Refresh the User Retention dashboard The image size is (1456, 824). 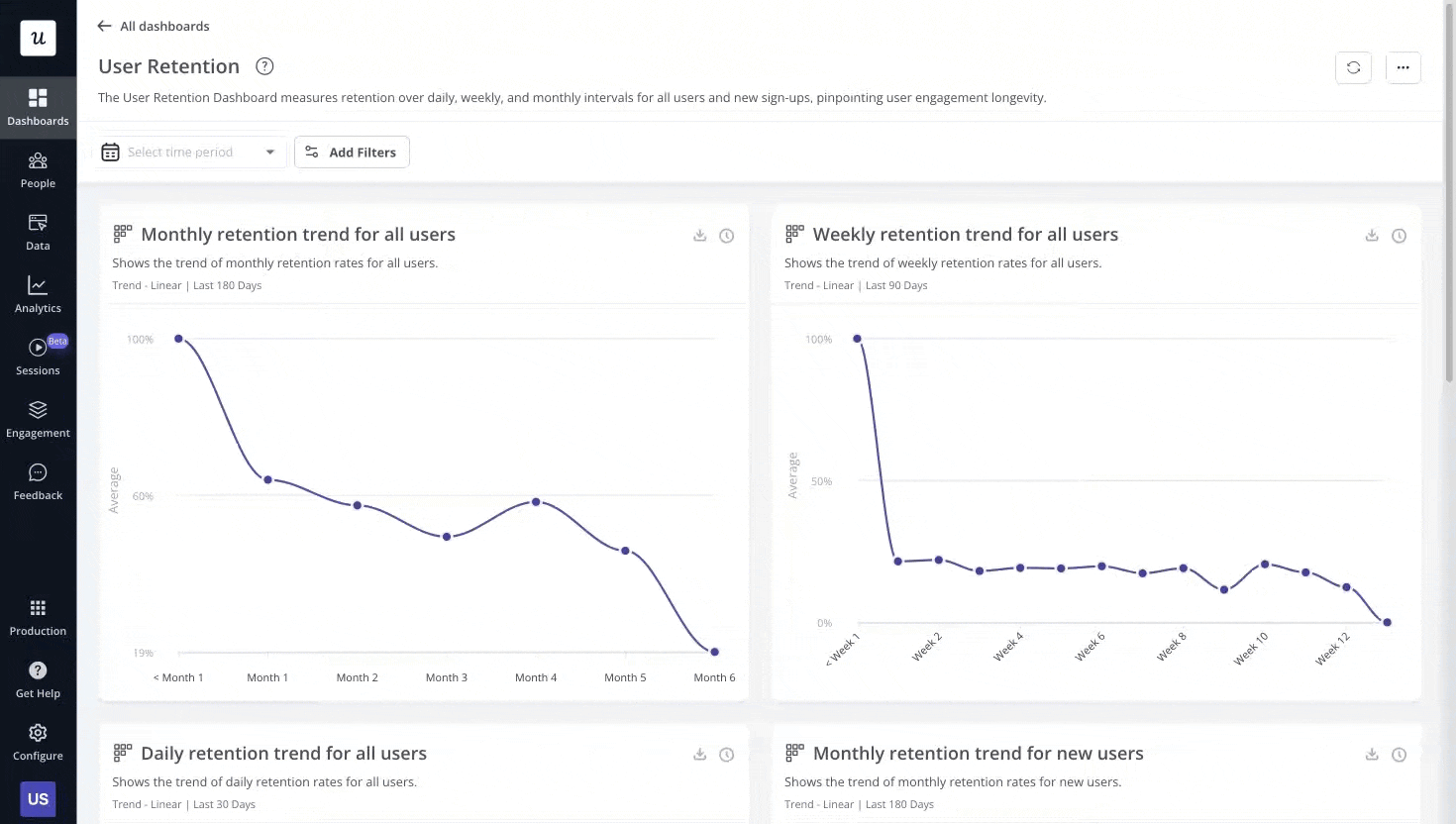1353,67
